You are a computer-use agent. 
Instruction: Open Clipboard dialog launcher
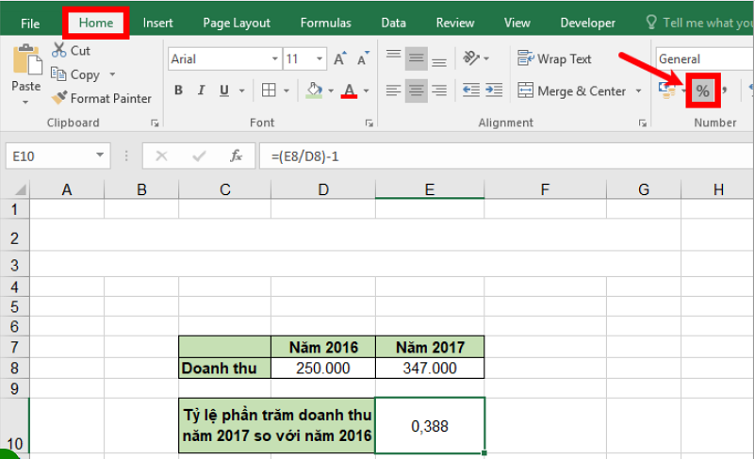[x=155, y=123]
